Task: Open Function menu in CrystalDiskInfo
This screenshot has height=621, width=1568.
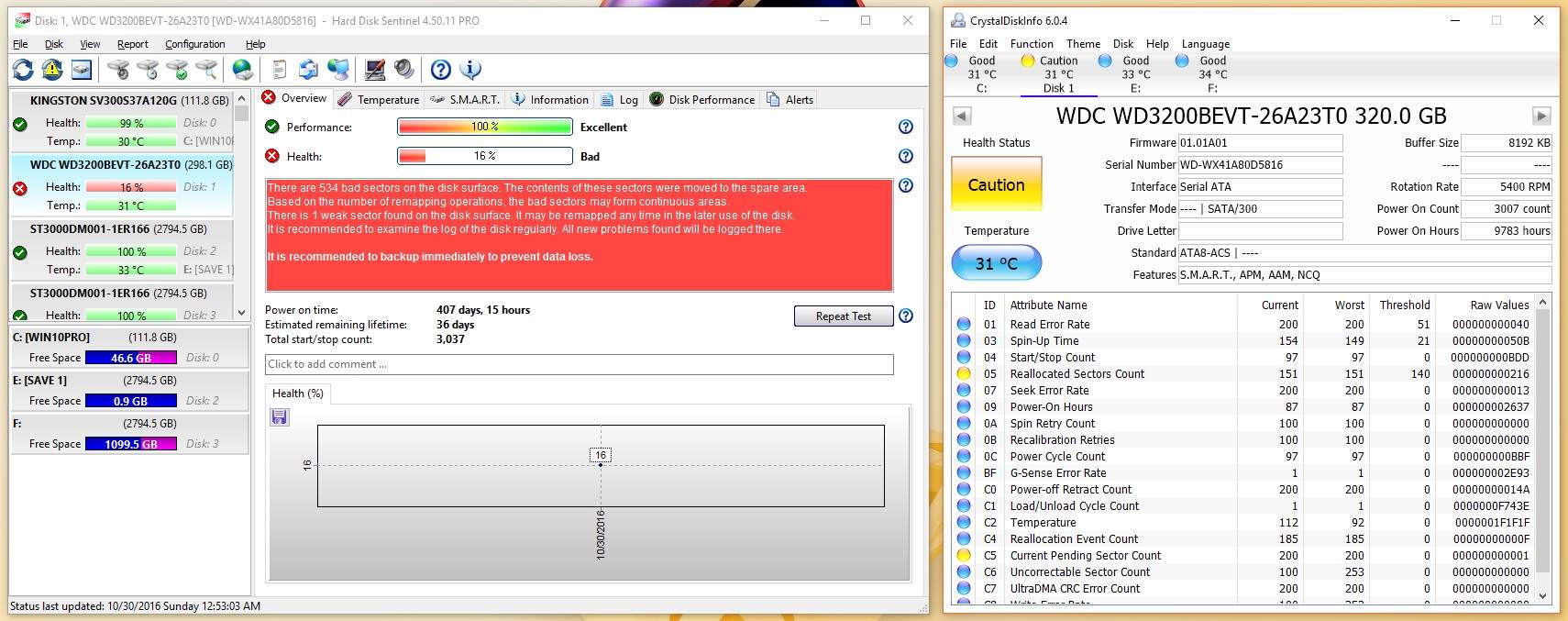Action: tap(1032, 44)
